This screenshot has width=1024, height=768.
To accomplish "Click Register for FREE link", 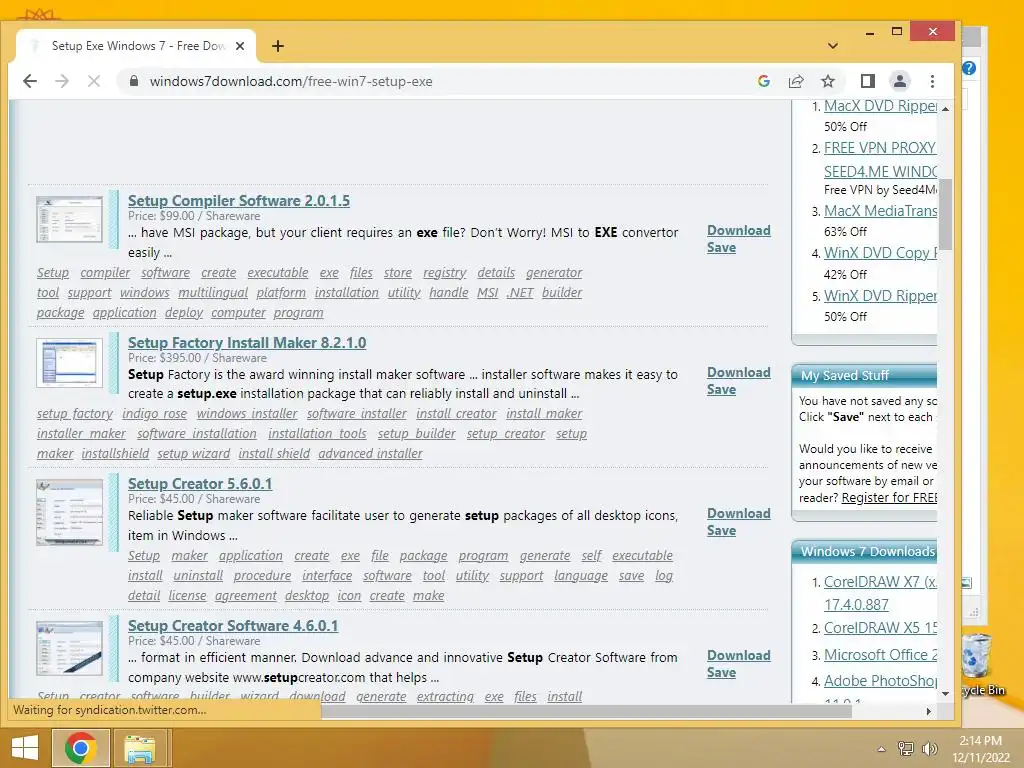I will point(889,498).
